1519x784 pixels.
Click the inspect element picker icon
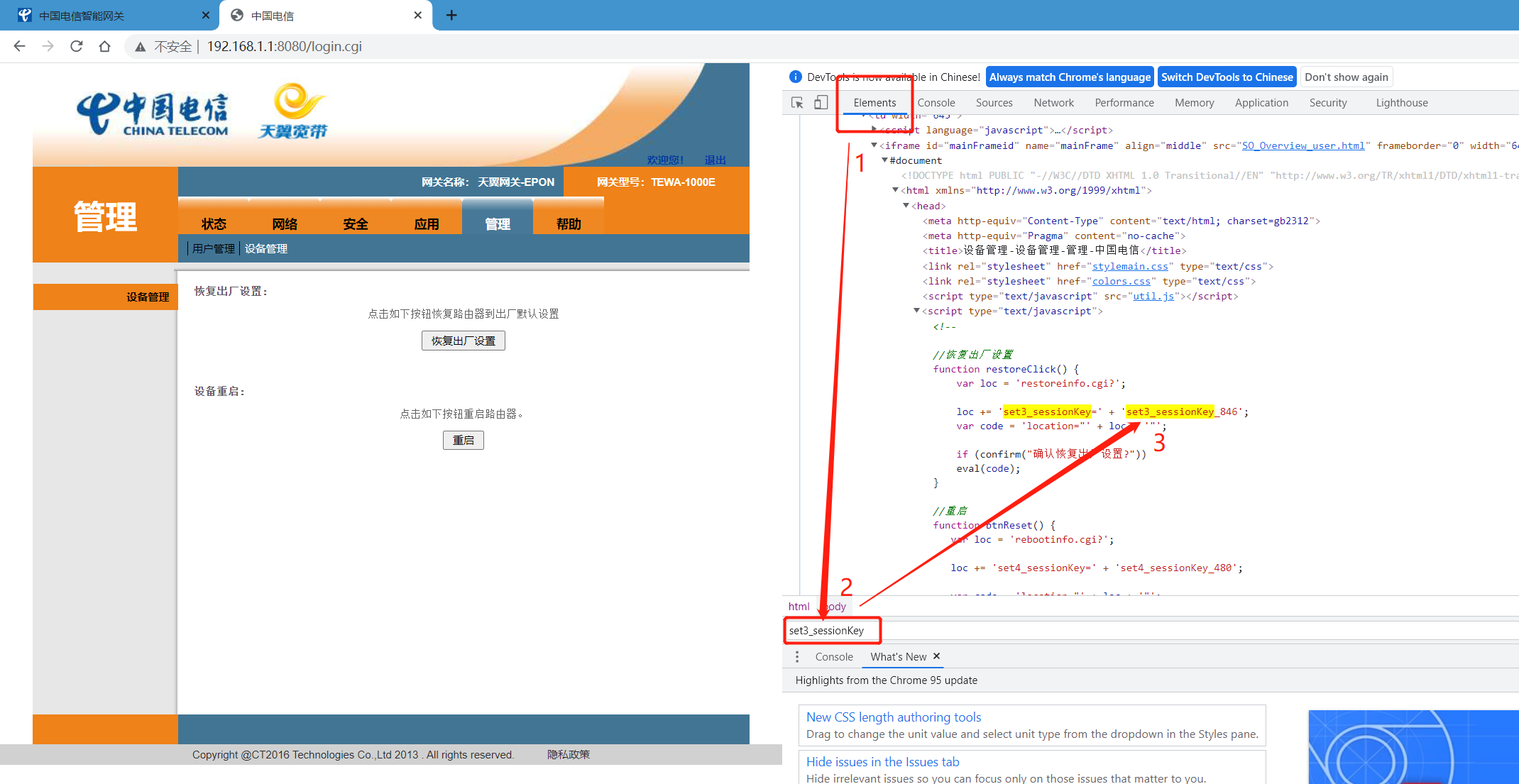[x=797, y=103]
